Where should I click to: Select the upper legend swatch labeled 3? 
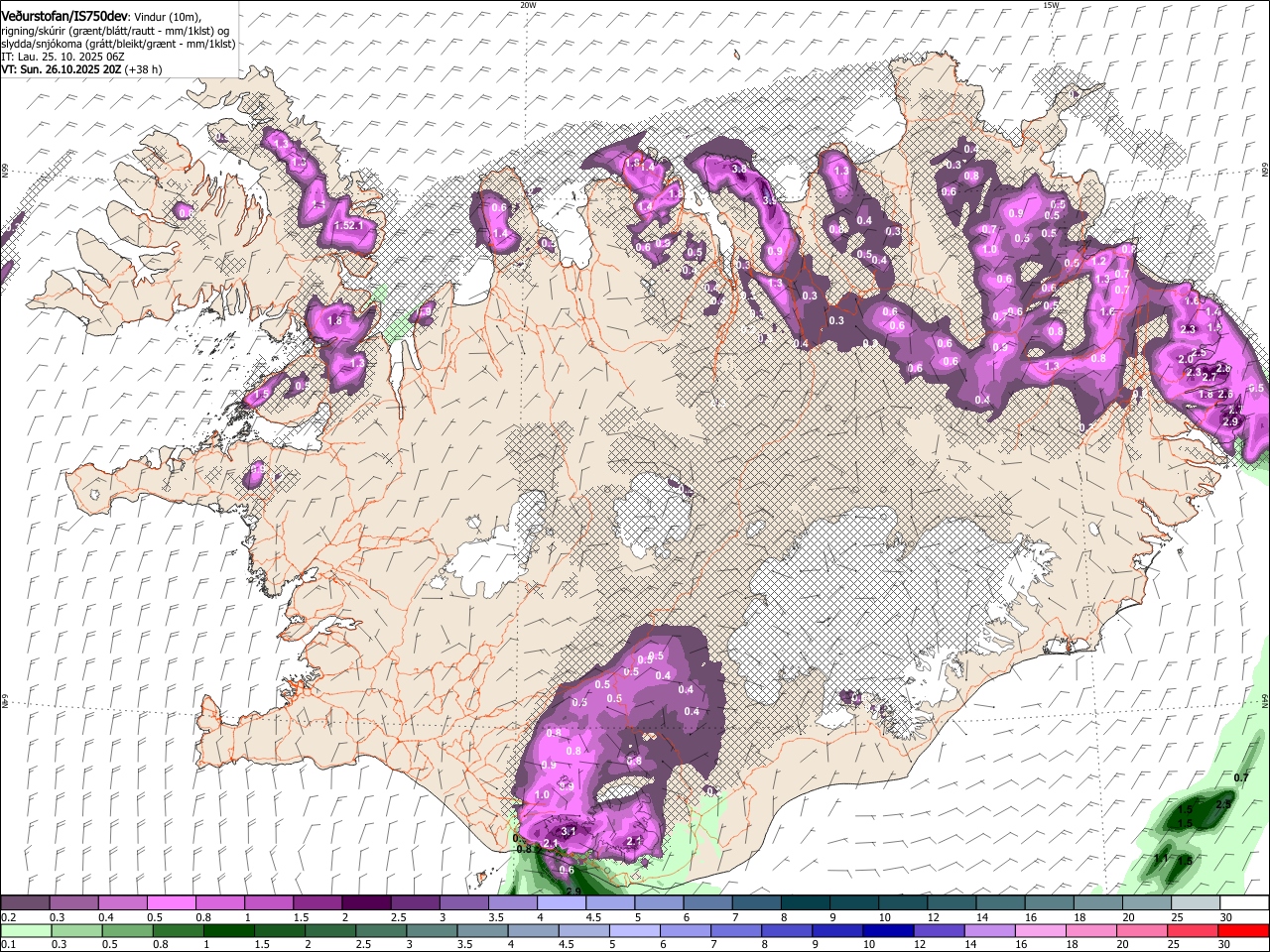[463, 903]
